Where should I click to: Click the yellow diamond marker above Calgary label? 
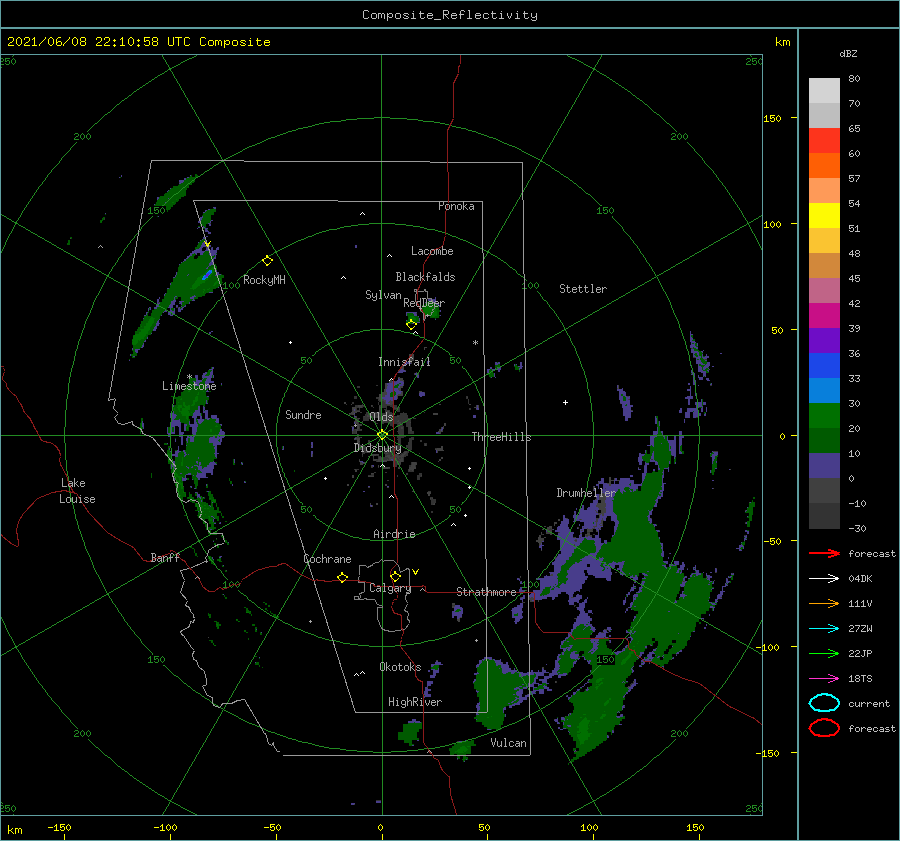click(395, 576)
